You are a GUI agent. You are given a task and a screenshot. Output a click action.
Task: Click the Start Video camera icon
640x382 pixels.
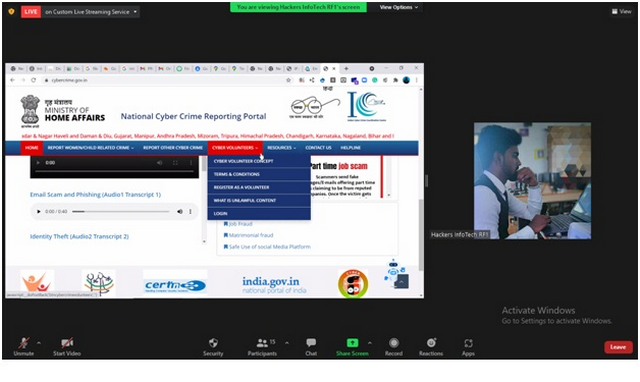click(67, 343)
